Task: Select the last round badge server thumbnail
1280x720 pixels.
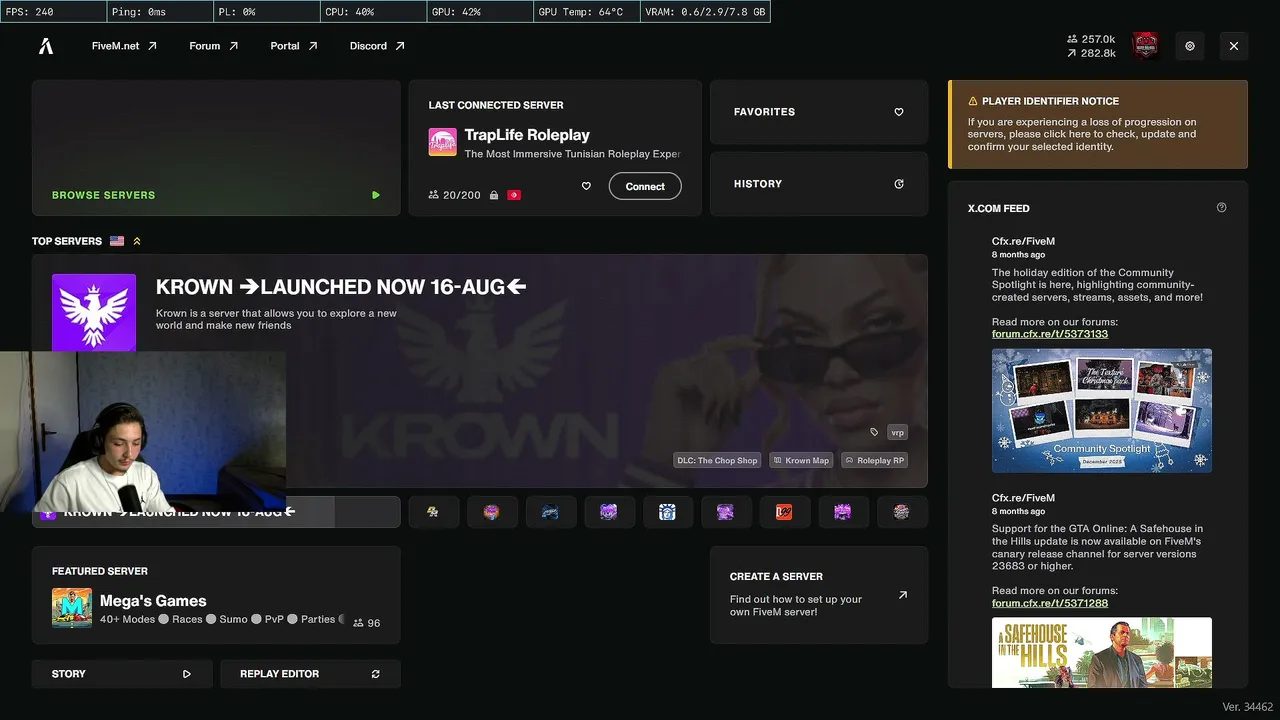Action: click(901, 512)
